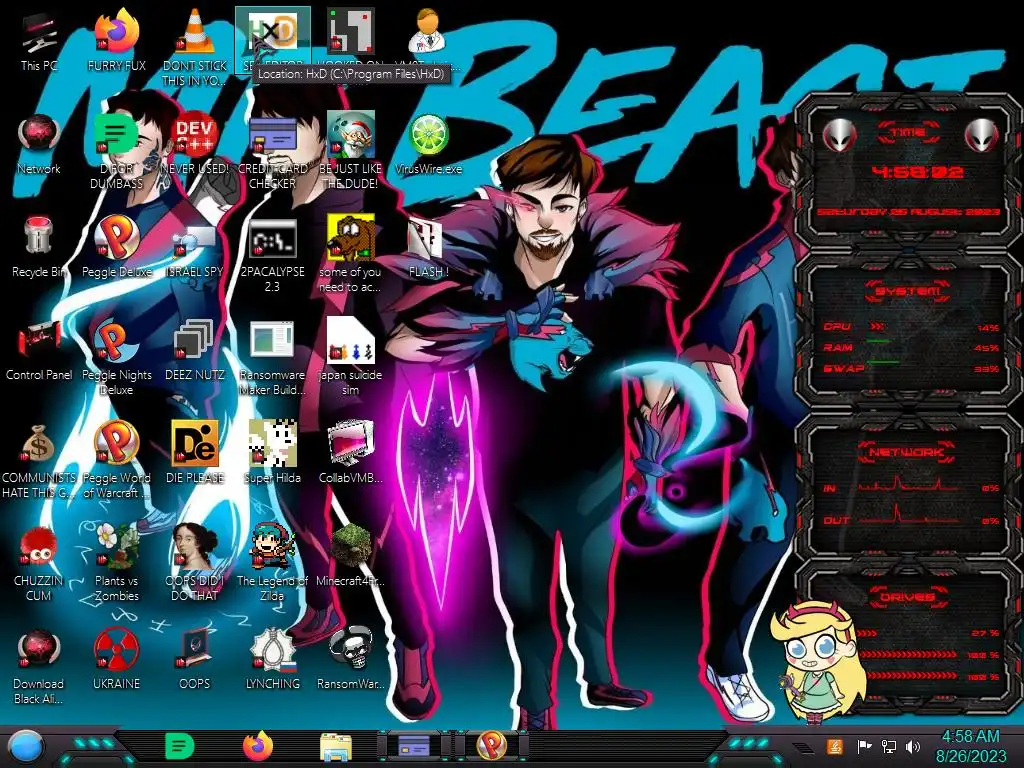
Task: Click the RAM usage row in gadget
Action: point(911,347)
